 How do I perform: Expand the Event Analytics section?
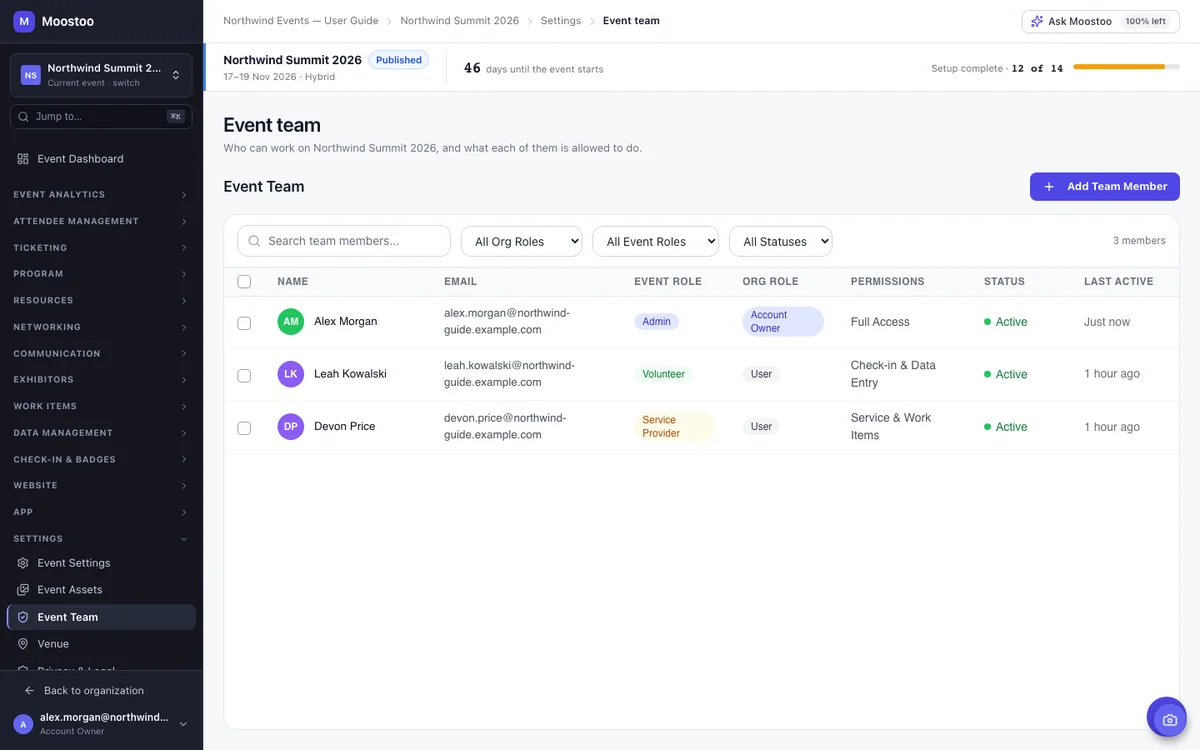101,195
